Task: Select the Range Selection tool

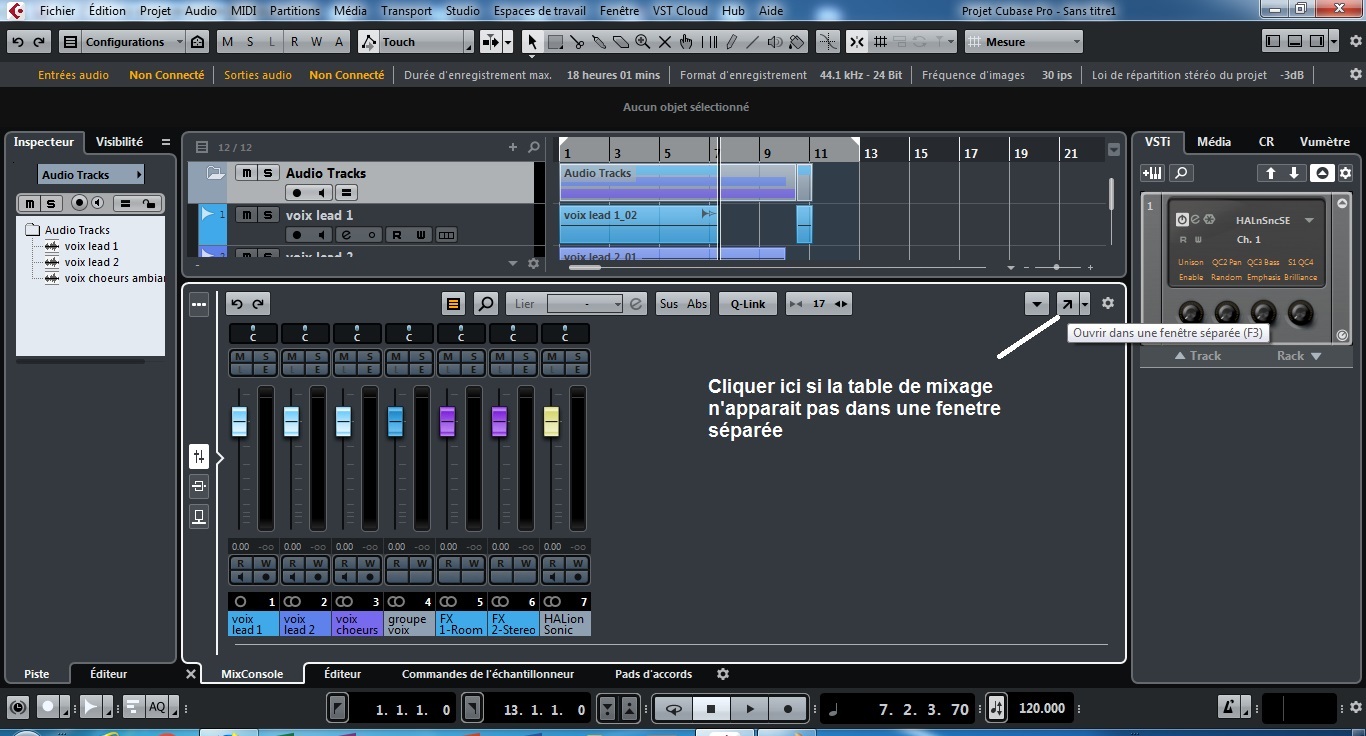Action: coord(555,42)
